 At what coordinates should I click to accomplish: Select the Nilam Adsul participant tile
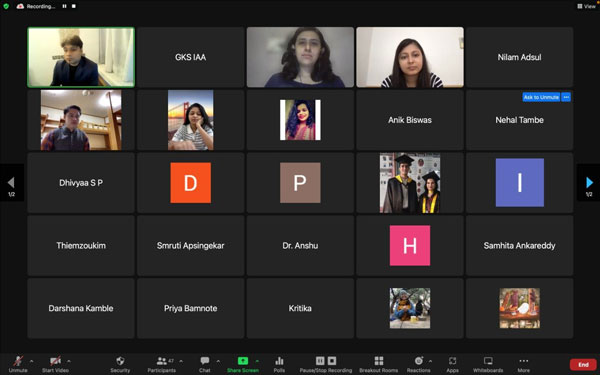[519, 57]
